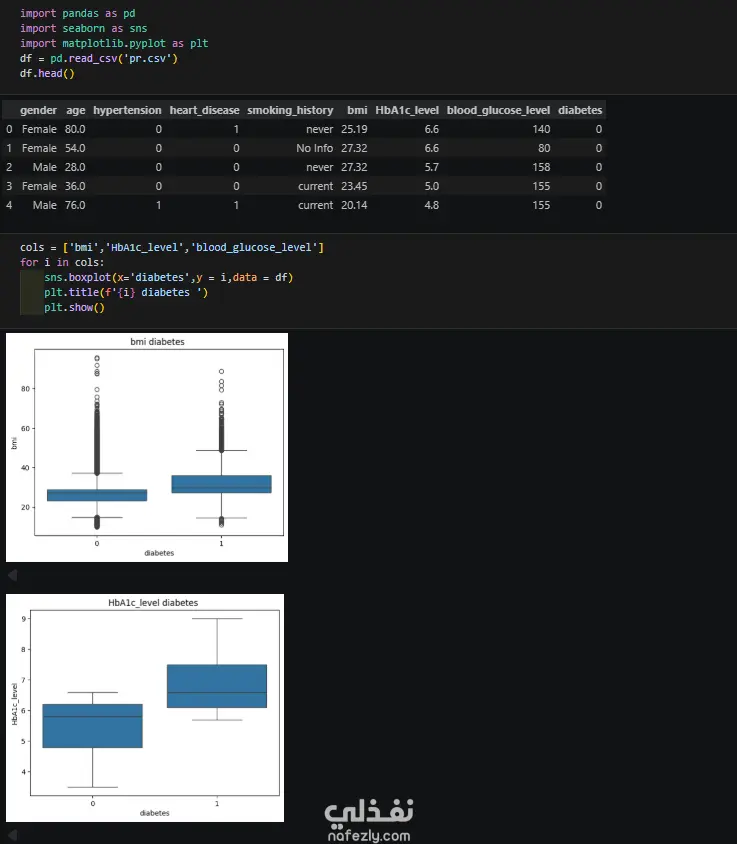The height and width of the screenshot is (844, 737).
Task: Click the plt.show() line in second cell
Action: (74, 307)
